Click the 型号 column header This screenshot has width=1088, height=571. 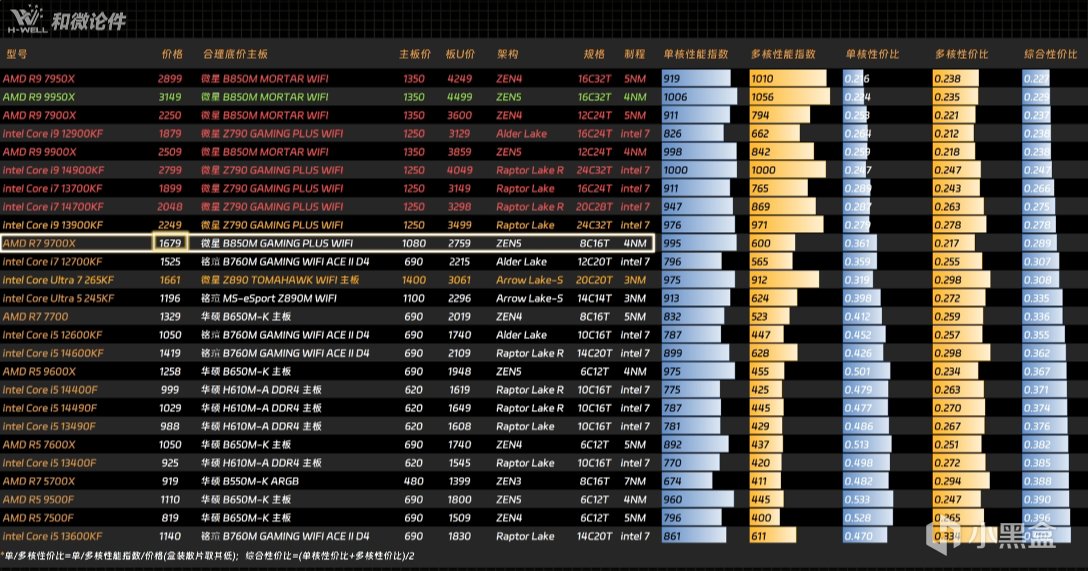click(x=16, y=54)
